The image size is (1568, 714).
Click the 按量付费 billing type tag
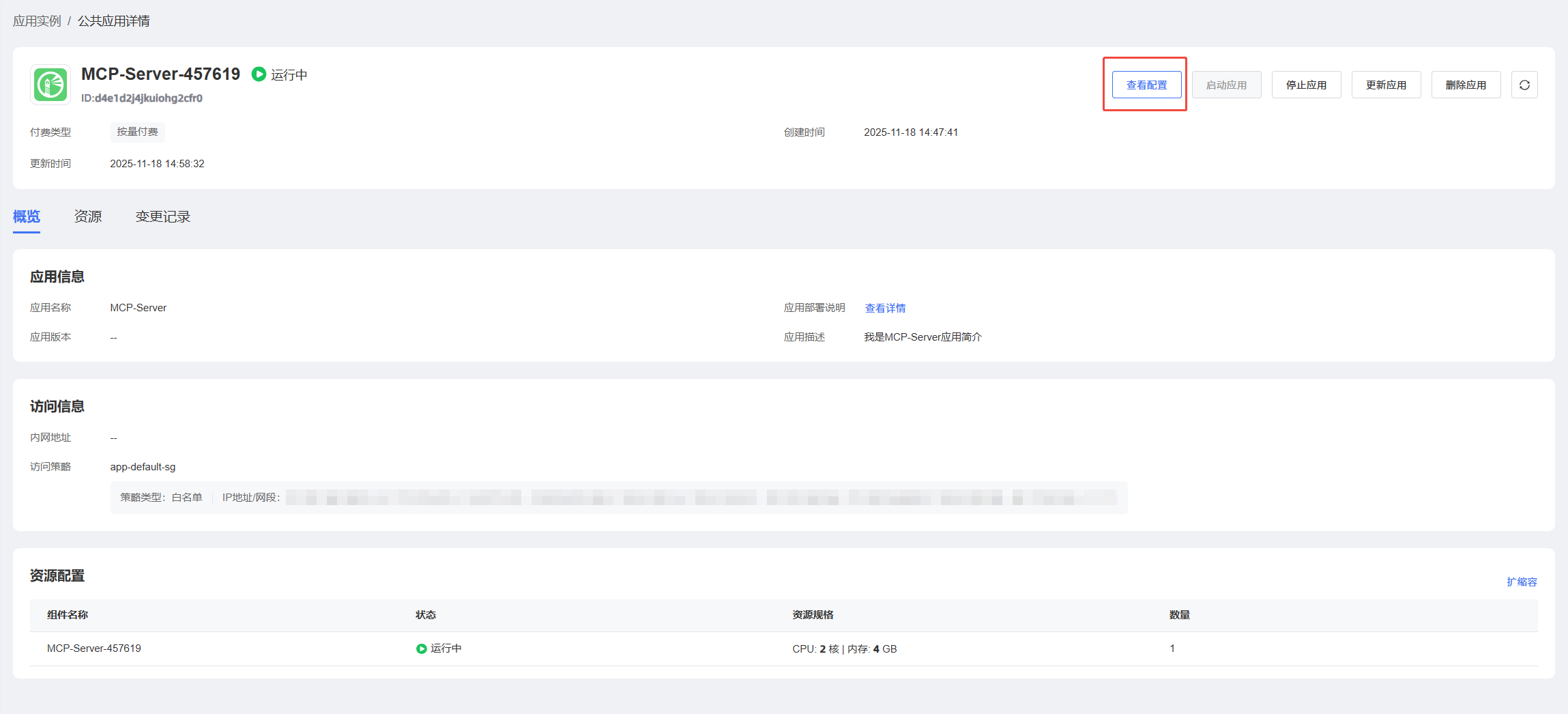pyautogui.click(x=137, y=132)
